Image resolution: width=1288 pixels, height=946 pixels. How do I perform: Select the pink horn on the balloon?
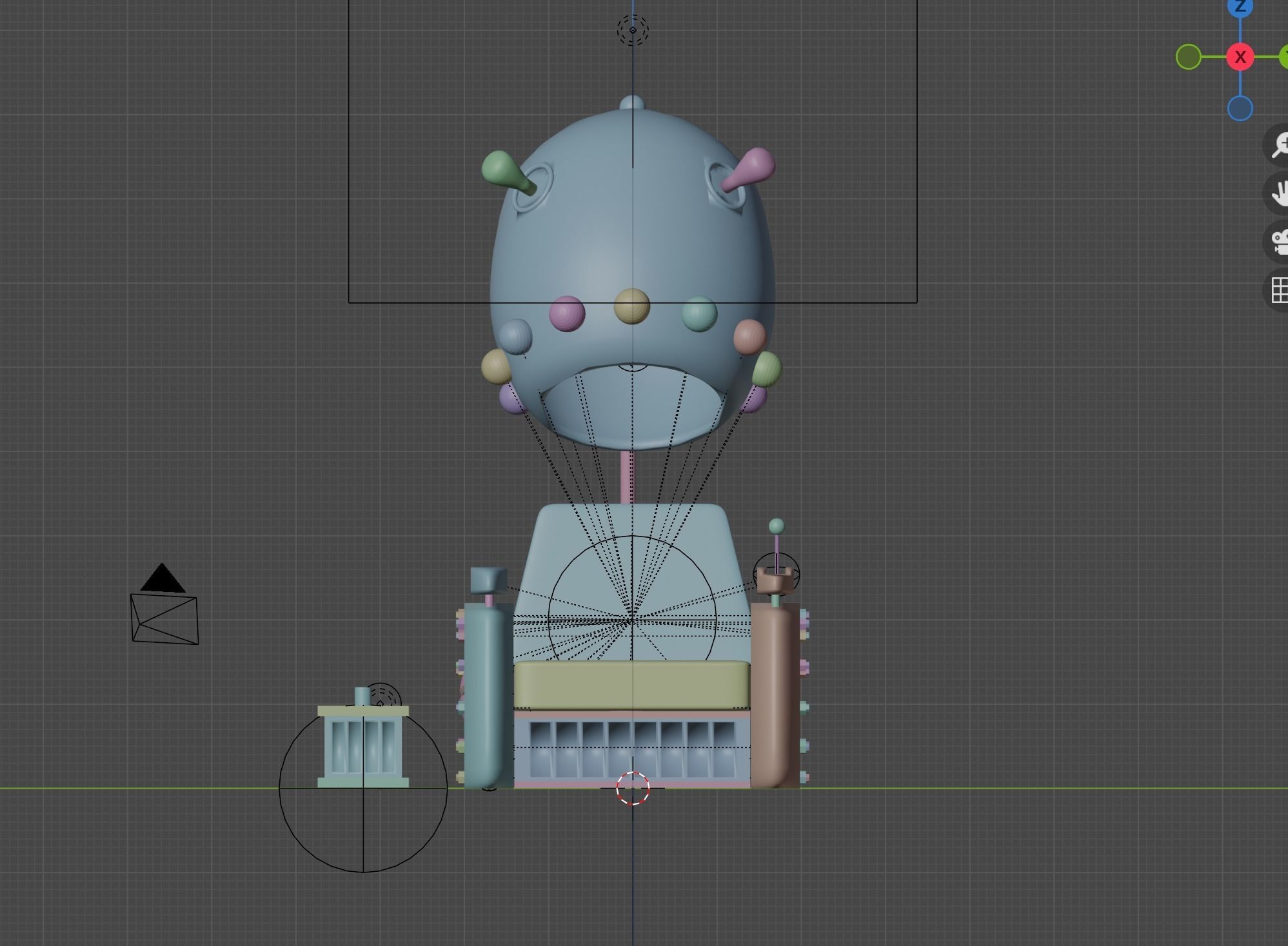tap(749, 169)
